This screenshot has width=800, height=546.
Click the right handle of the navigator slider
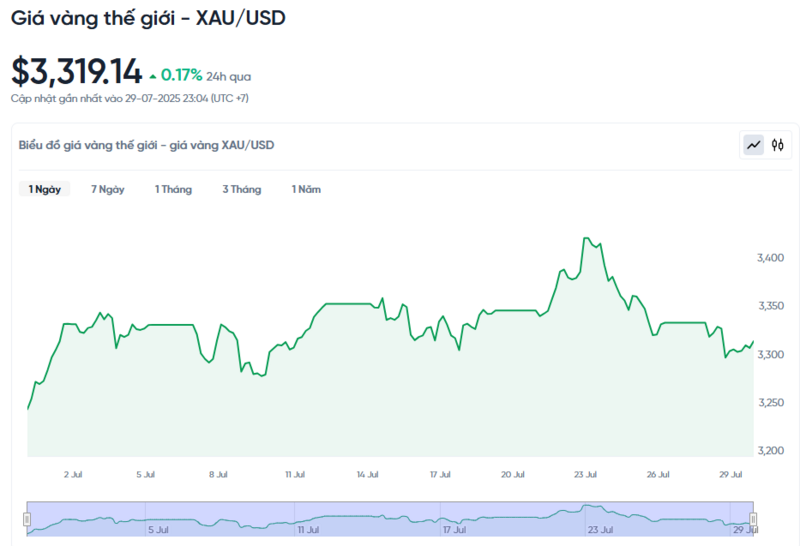[753, 518]
